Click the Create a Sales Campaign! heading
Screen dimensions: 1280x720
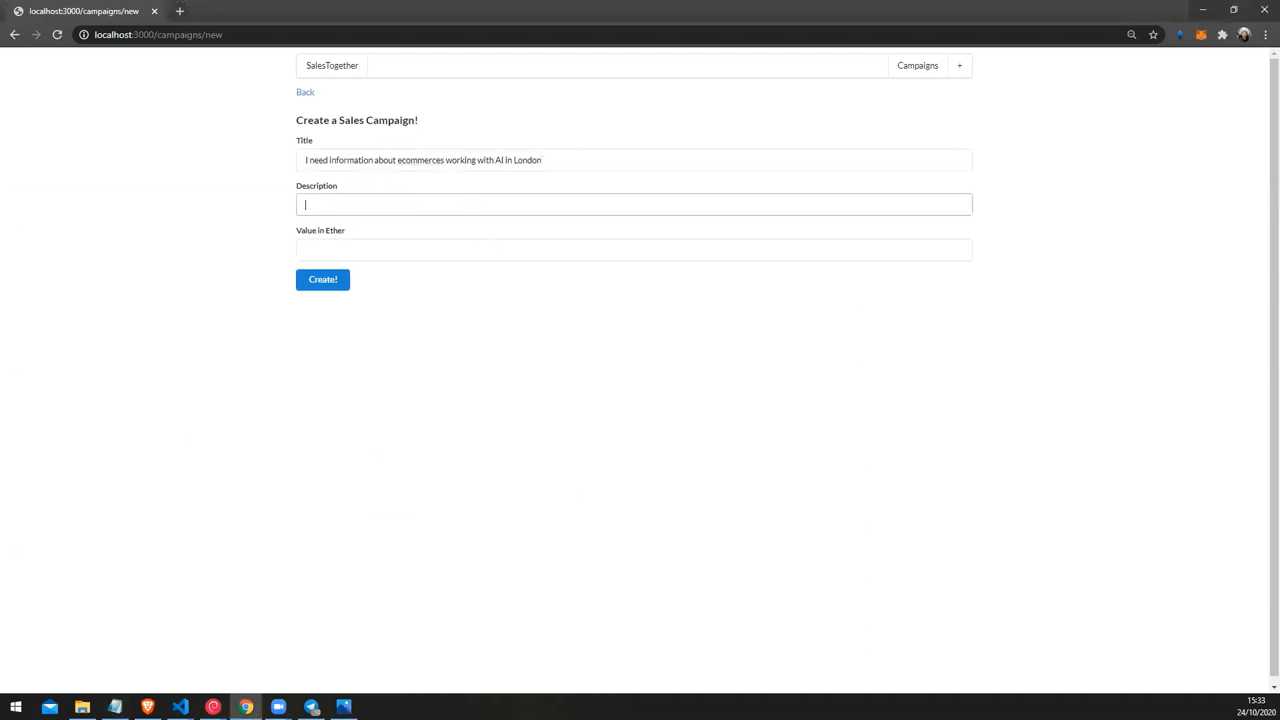(x=357, y=120)
